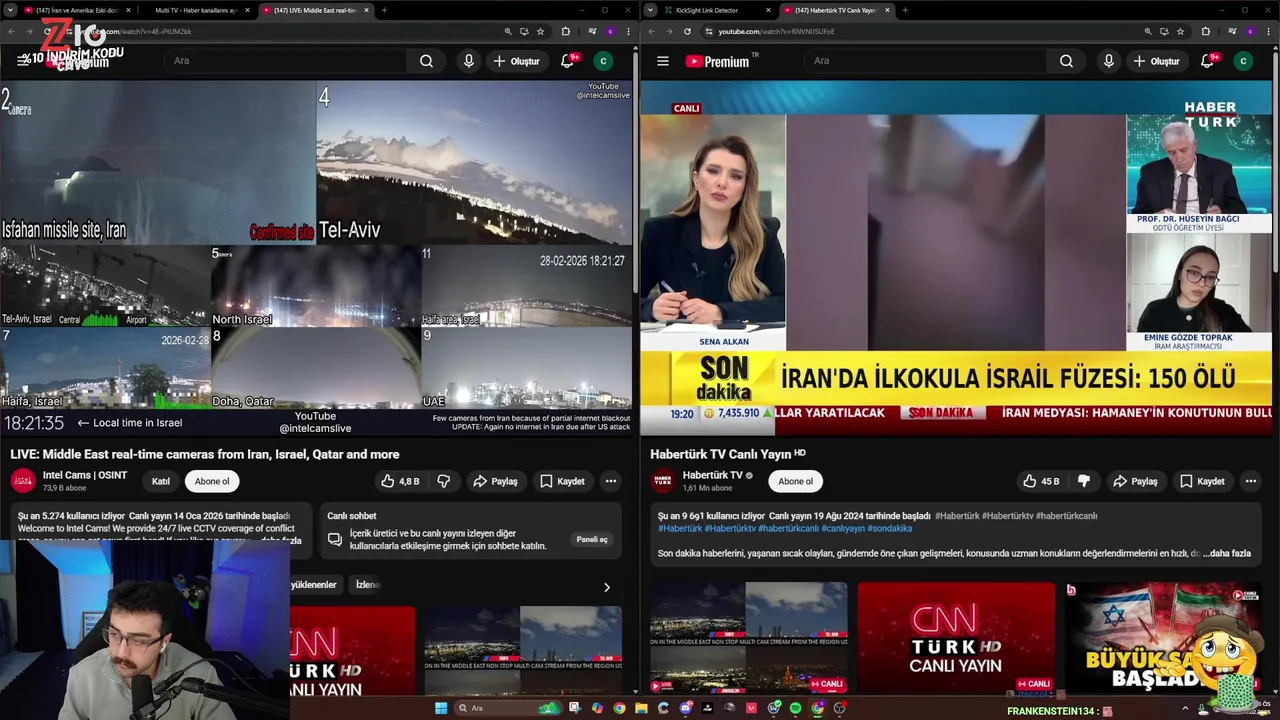The image size is (1280, 720).
Task: Click 'Kaydet' under the Habertürk TV video
Action: (x=1202, y=481)
